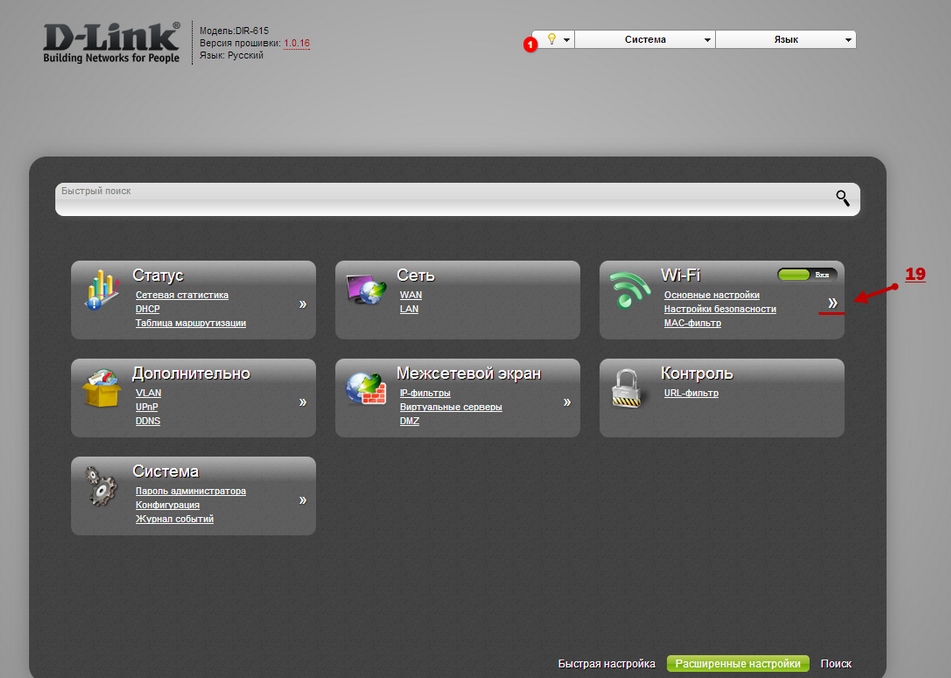Open Пароль администратора link
Screen dimensions: 951x678
click(190, 491)
